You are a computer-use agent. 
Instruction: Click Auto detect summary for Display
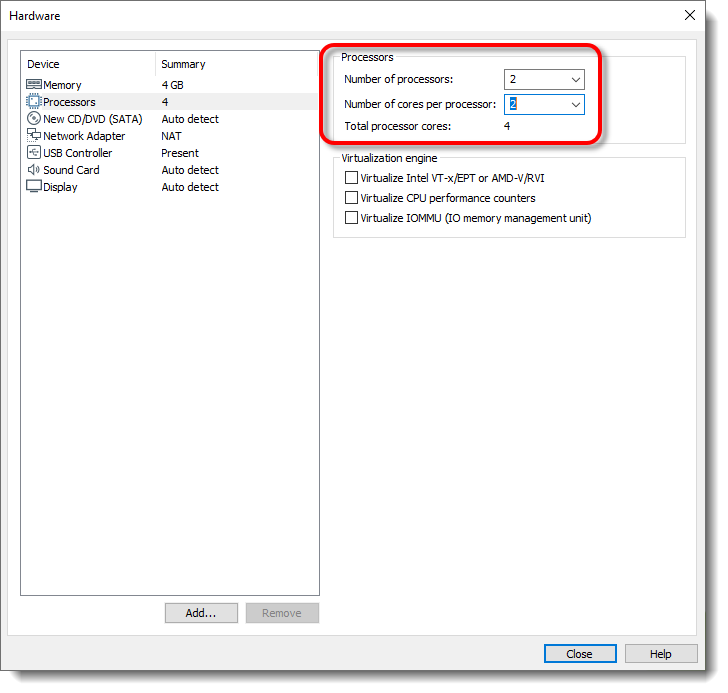point(190,187)
